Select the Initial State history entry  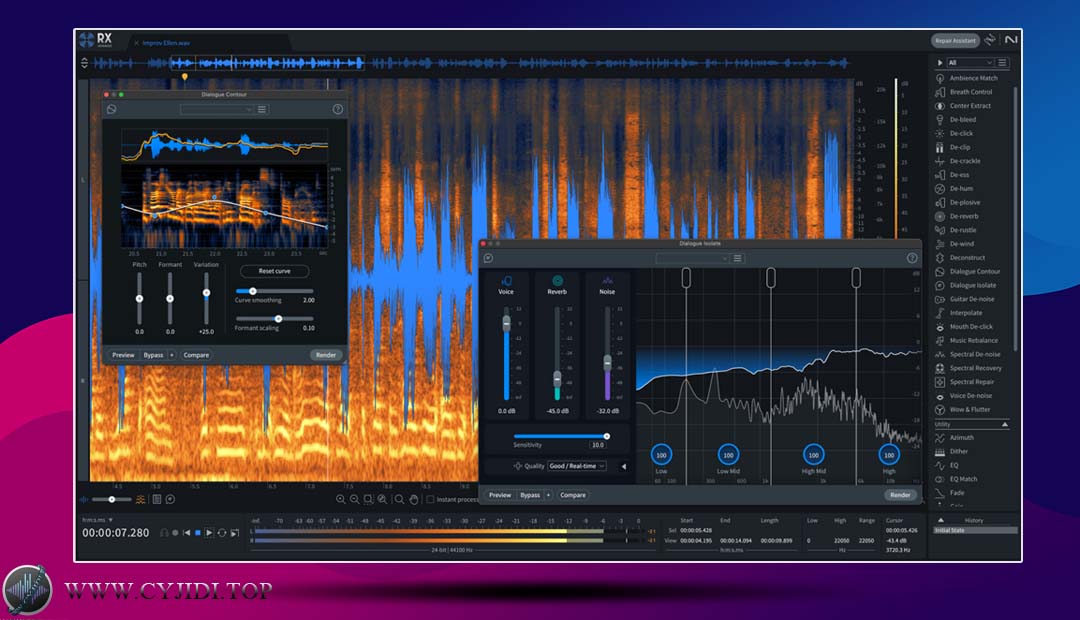(975, 530)
